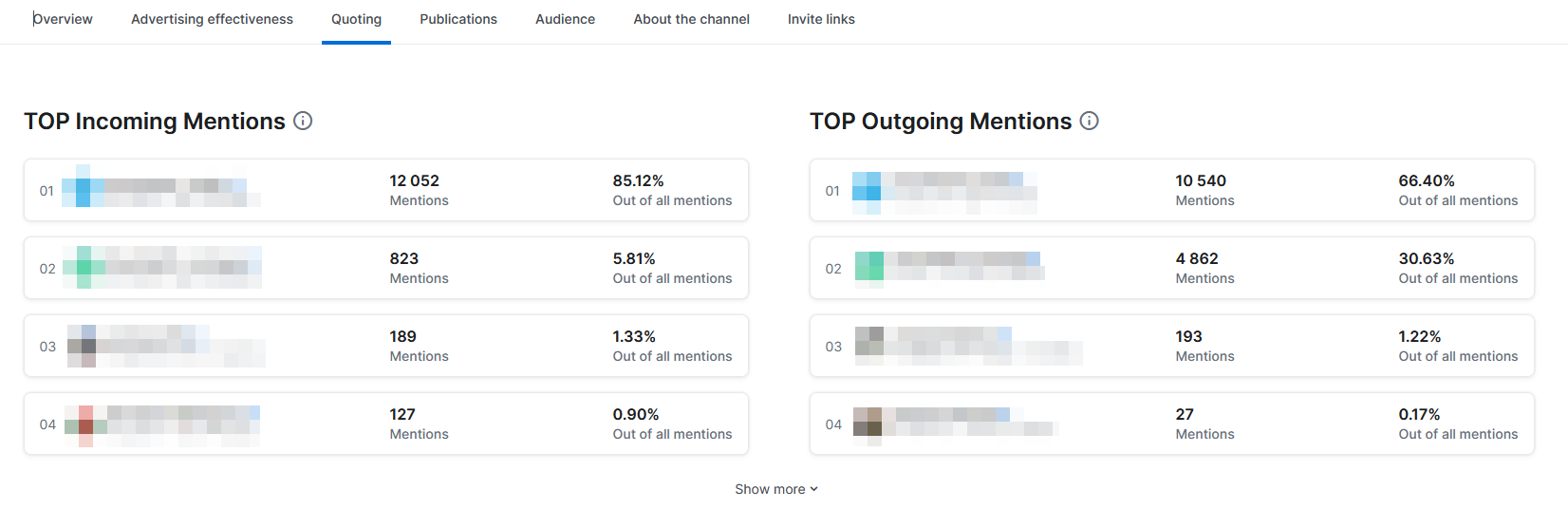1568x509 pixels.
Task: Click avatar of fourth incoming mention channel
Action: pos(85,424)
